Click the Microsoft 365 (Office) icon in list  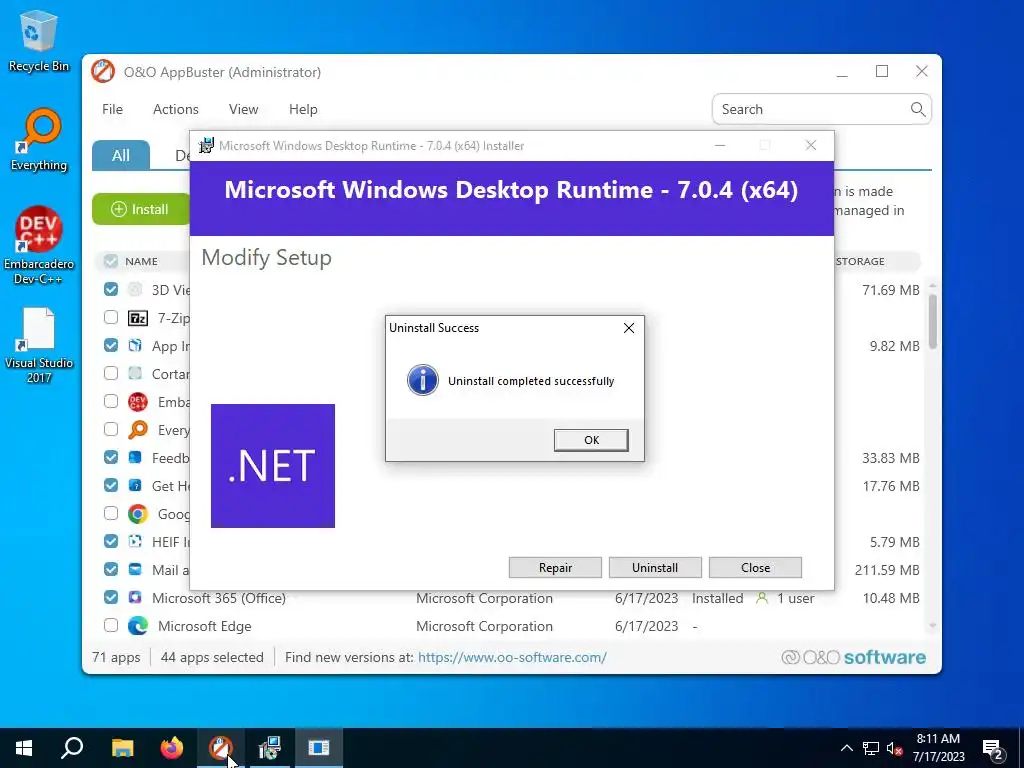135,598
